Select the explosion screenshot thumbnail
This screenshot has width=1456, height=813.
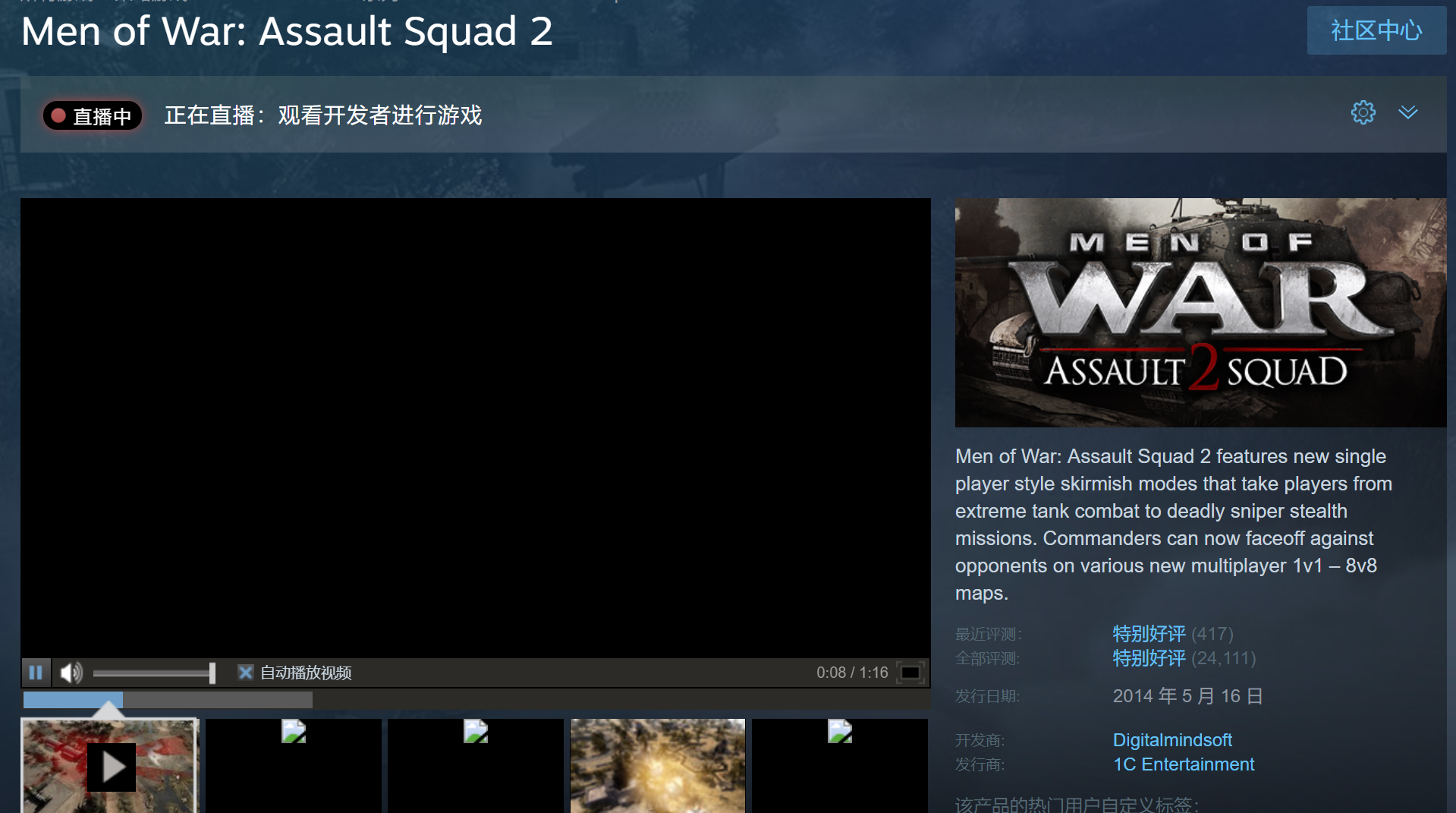pos(658,766)
